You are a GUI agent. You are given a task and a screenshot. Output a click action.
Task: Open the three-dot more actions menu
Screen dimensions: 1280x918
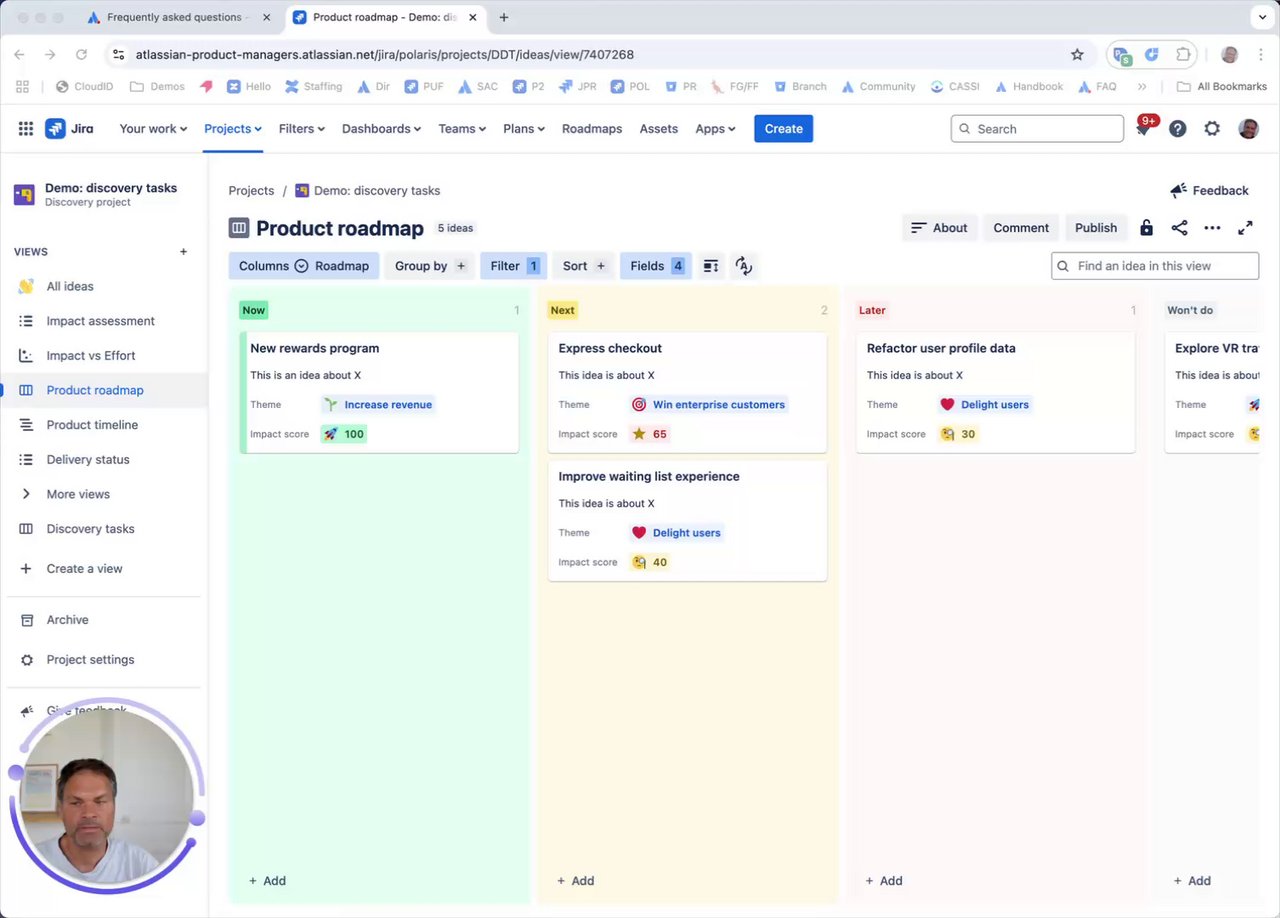click(x=1212, y=228)
